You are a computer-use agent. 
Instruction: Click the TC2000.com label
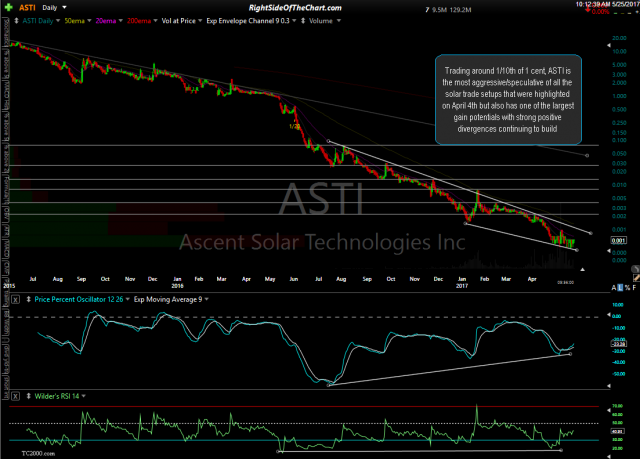tap(38, 453)
